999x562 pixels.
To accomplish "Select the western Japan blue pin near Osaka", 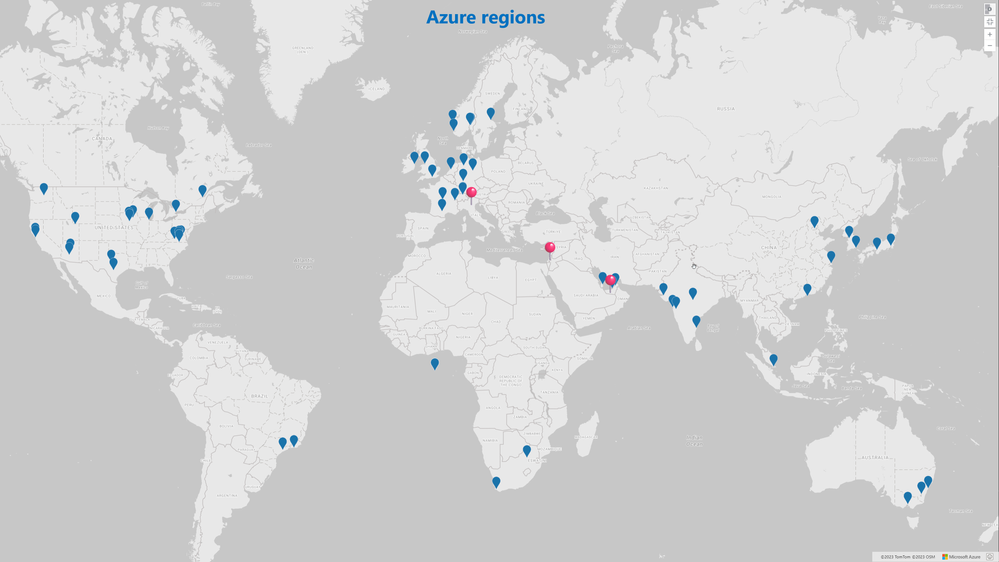I will tap(877, 243).
